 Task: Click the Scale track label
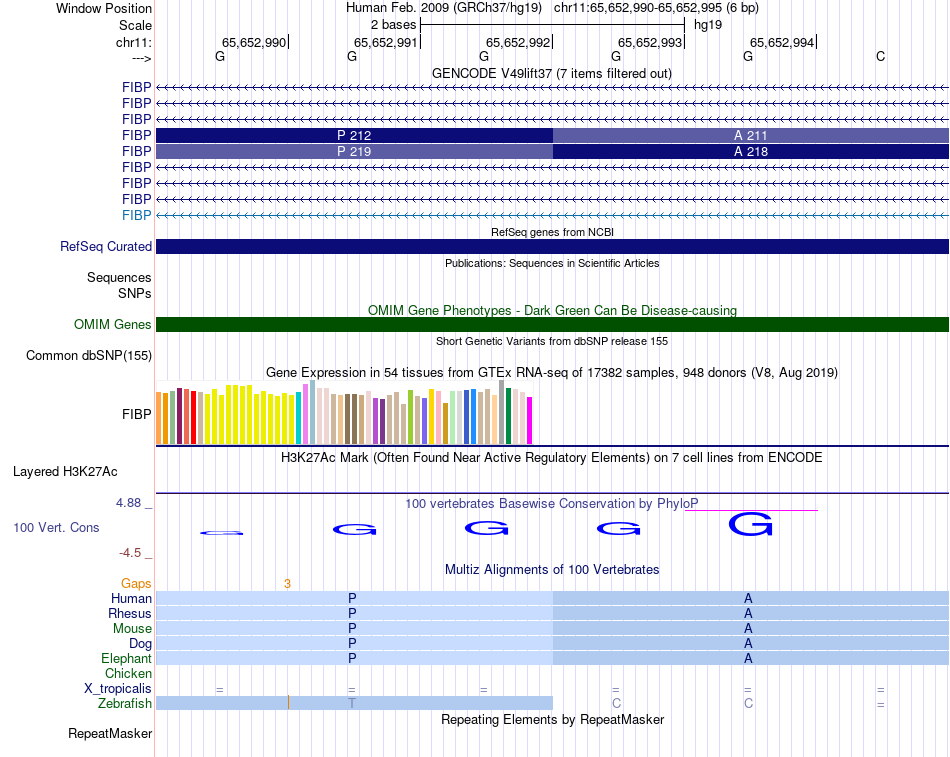tap(135, 25)
